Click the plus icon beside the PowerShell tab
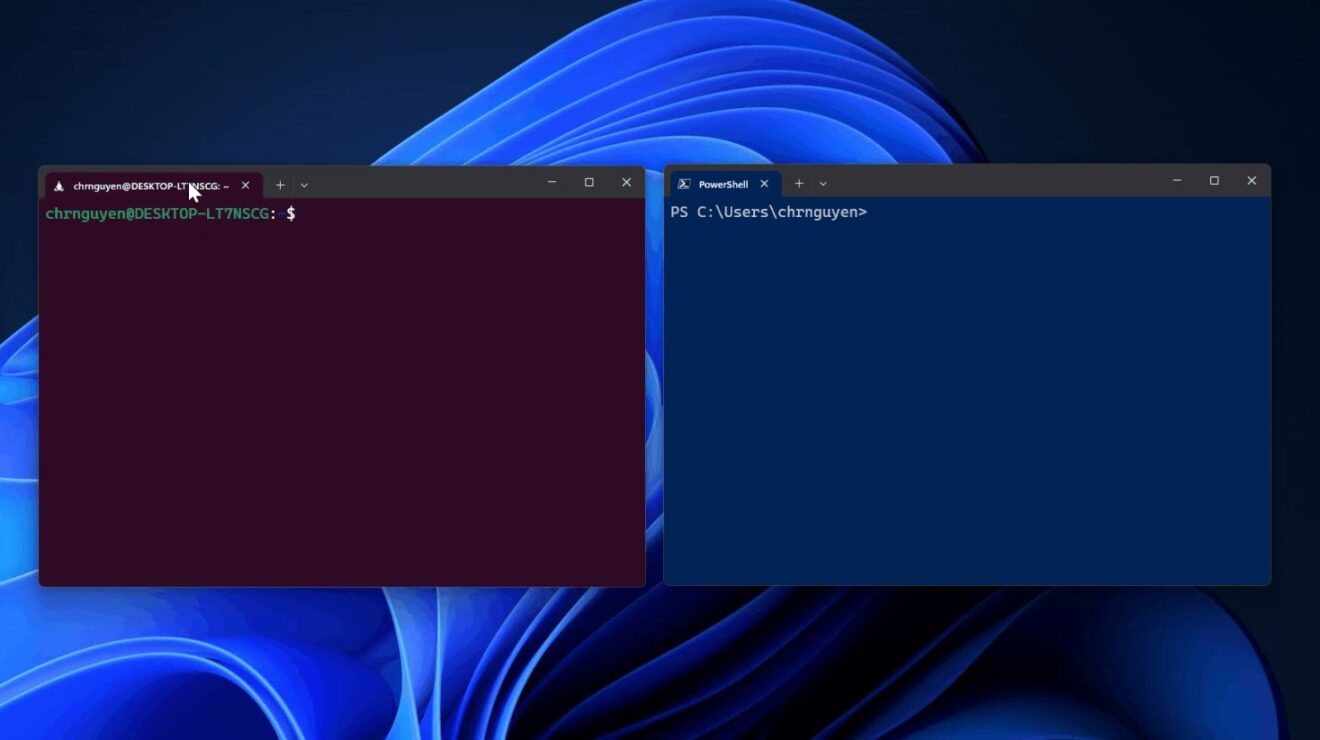1320x740 pixels. coord(799,183)
